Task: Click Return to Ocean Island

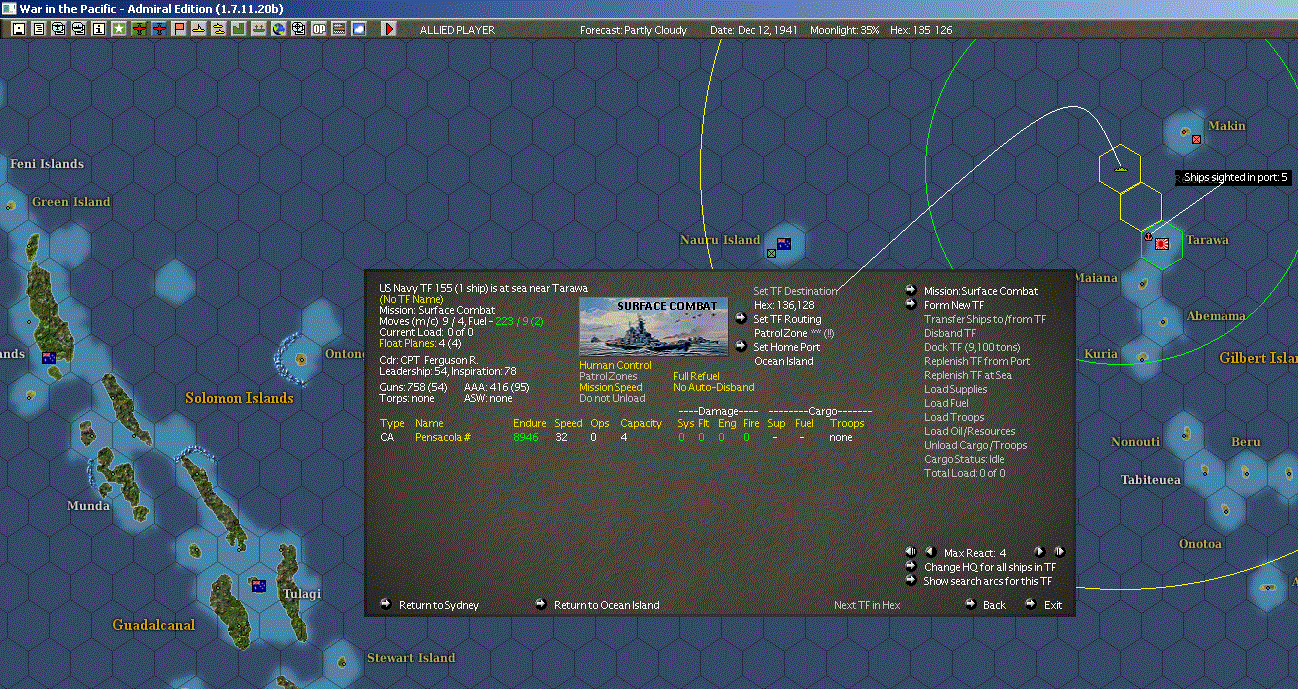Action: 607,605
